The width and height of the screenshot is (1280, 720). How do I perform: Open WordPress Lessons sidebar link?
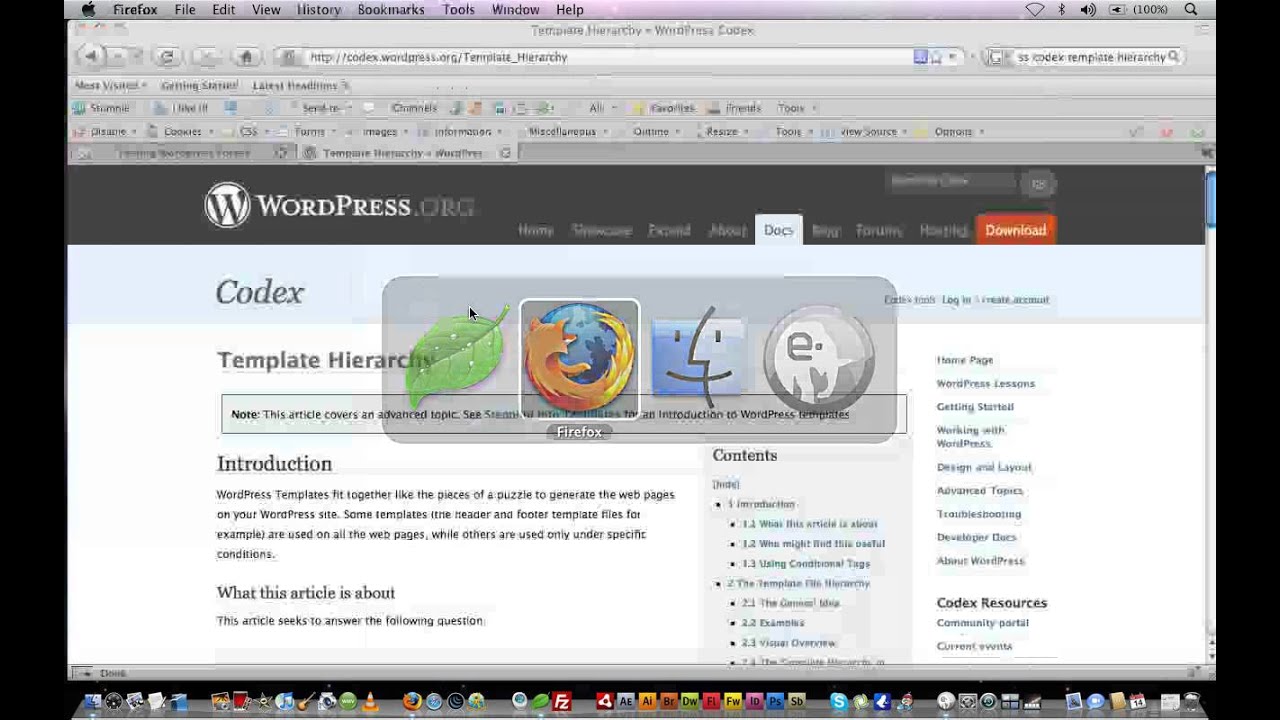[x=985, y=383]
